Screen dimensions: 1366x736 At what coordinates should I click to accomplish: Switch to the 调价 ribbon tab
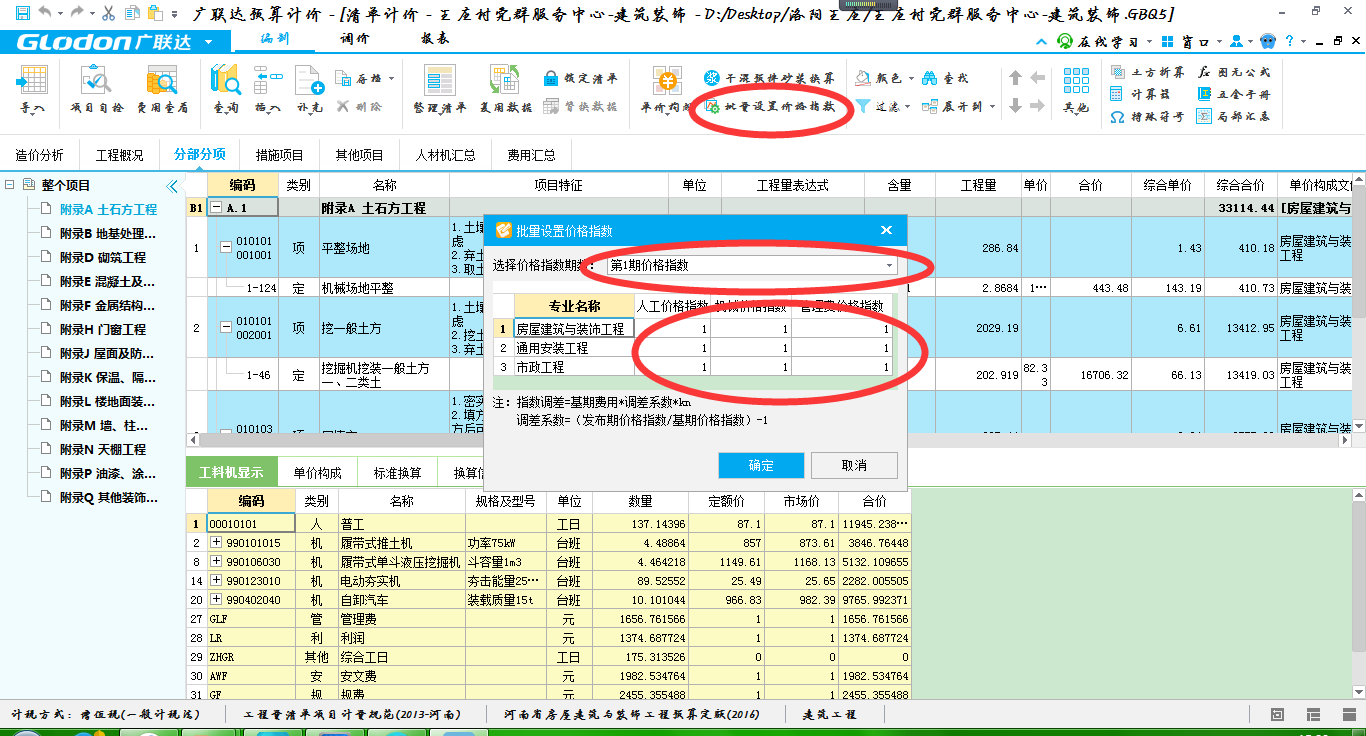(354, 39)
